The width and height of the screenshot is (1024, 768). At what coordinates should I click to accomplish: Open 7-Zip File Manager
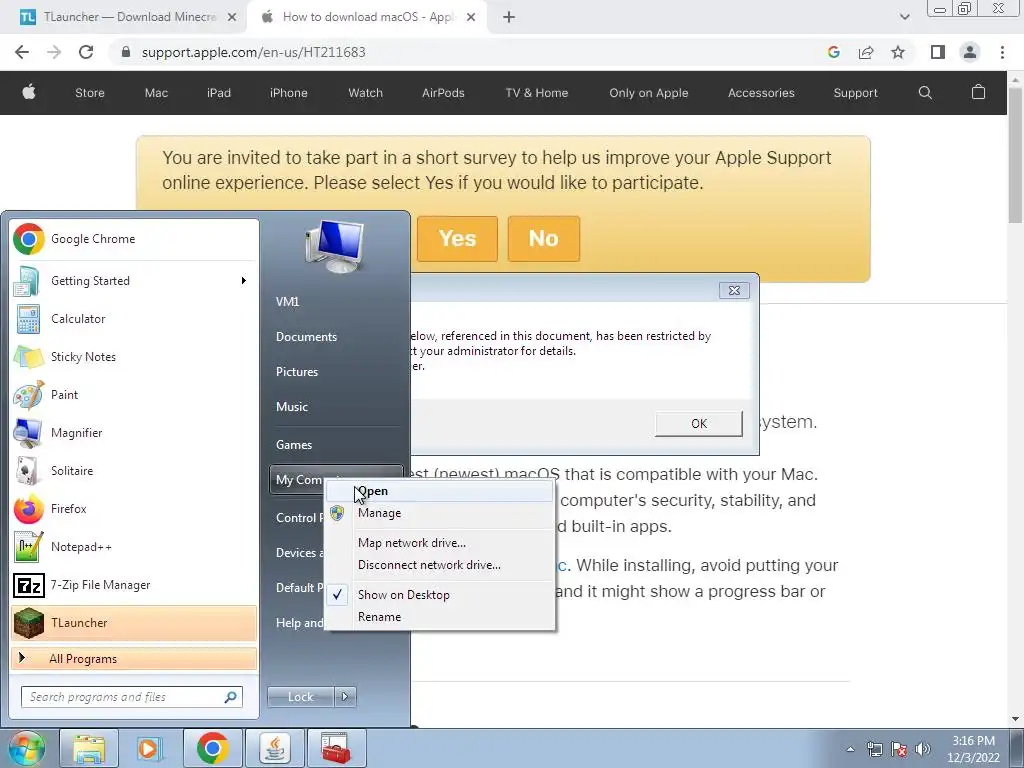(134, 584)
